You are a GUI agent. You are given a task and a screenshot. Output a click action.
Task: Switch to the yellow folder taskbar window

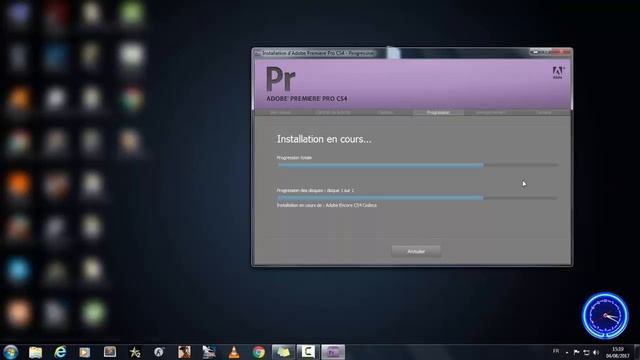(283, 352)
